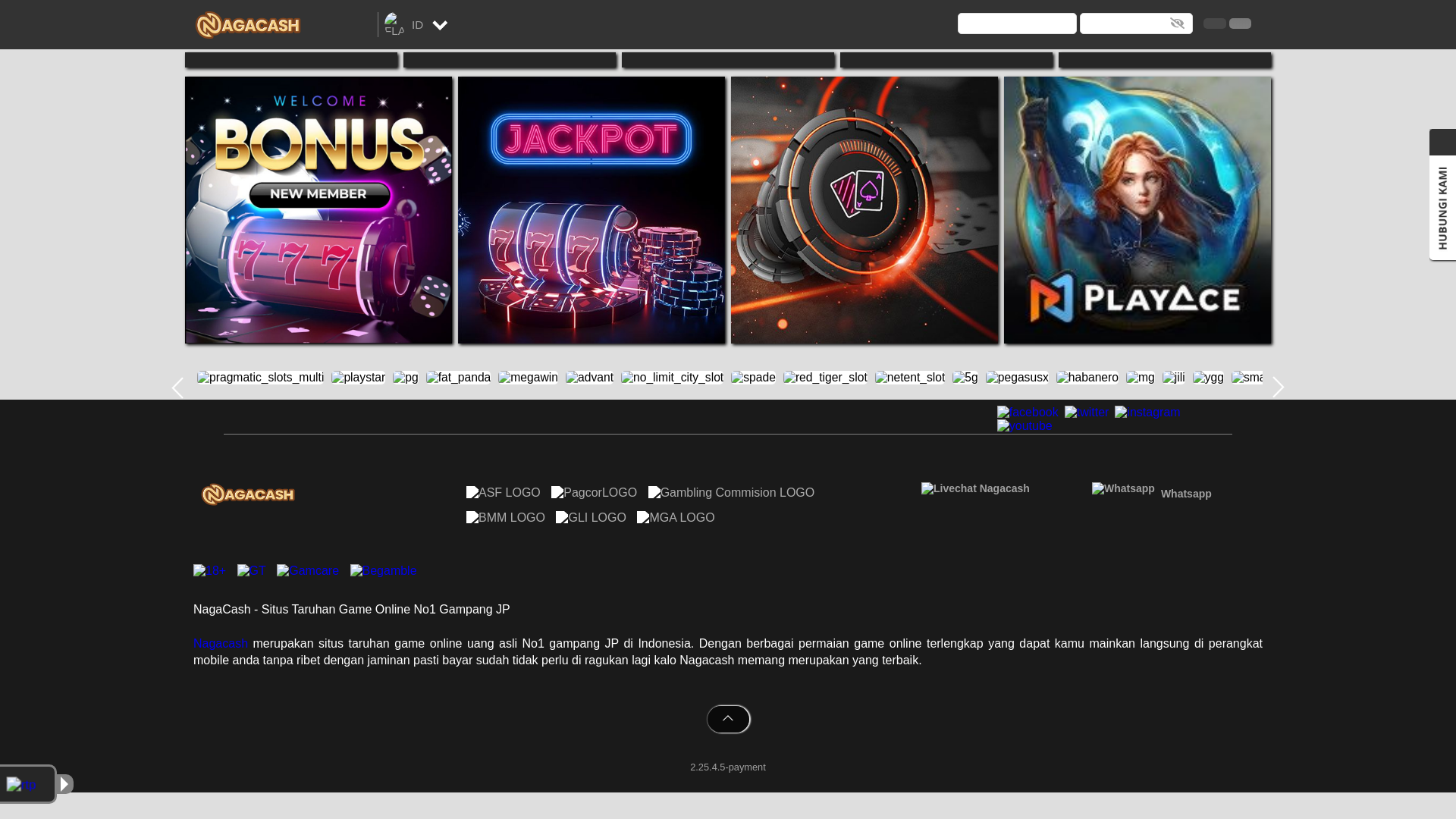1456x819 pixels.
Task: Select jili provider
Action: 1174,378
